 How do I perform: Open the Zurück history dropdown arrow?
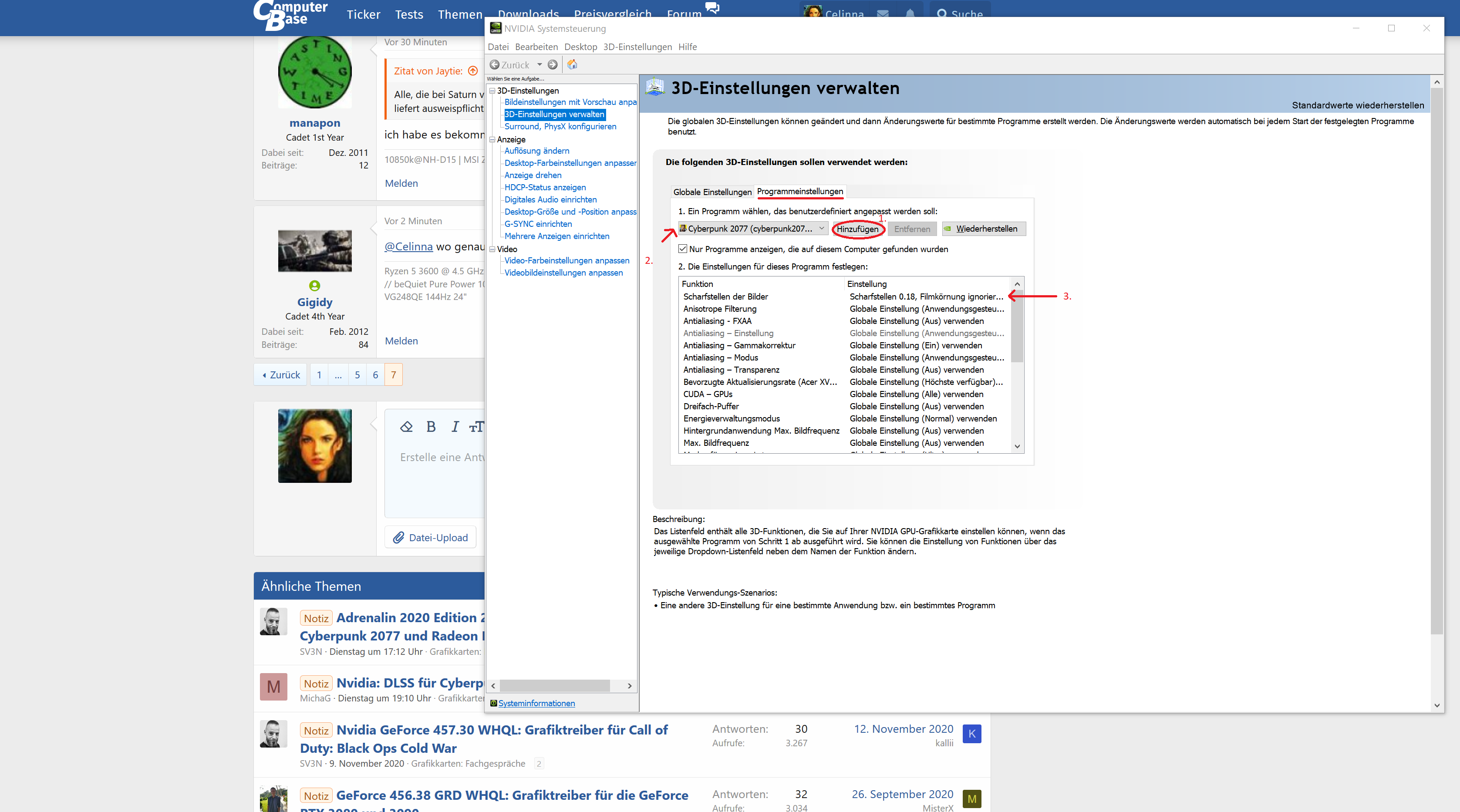(x=539, y=64)
